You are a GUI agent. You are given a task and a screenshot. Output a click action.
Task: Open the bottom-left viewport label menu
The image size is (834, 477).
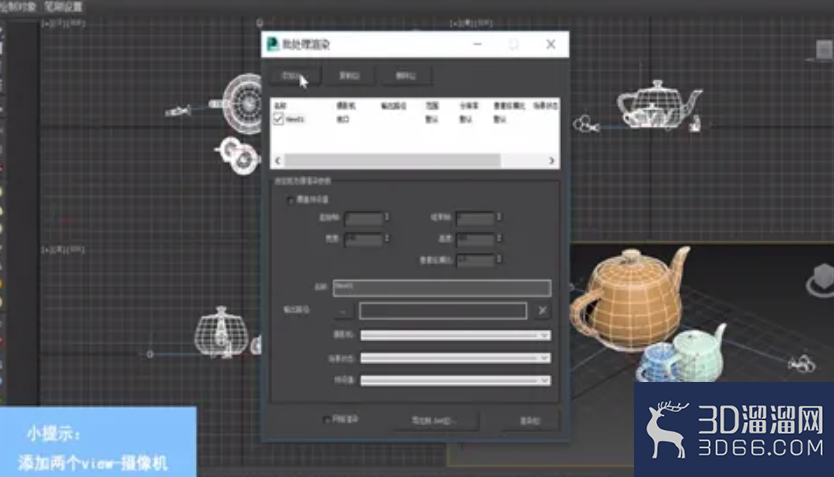63,249
